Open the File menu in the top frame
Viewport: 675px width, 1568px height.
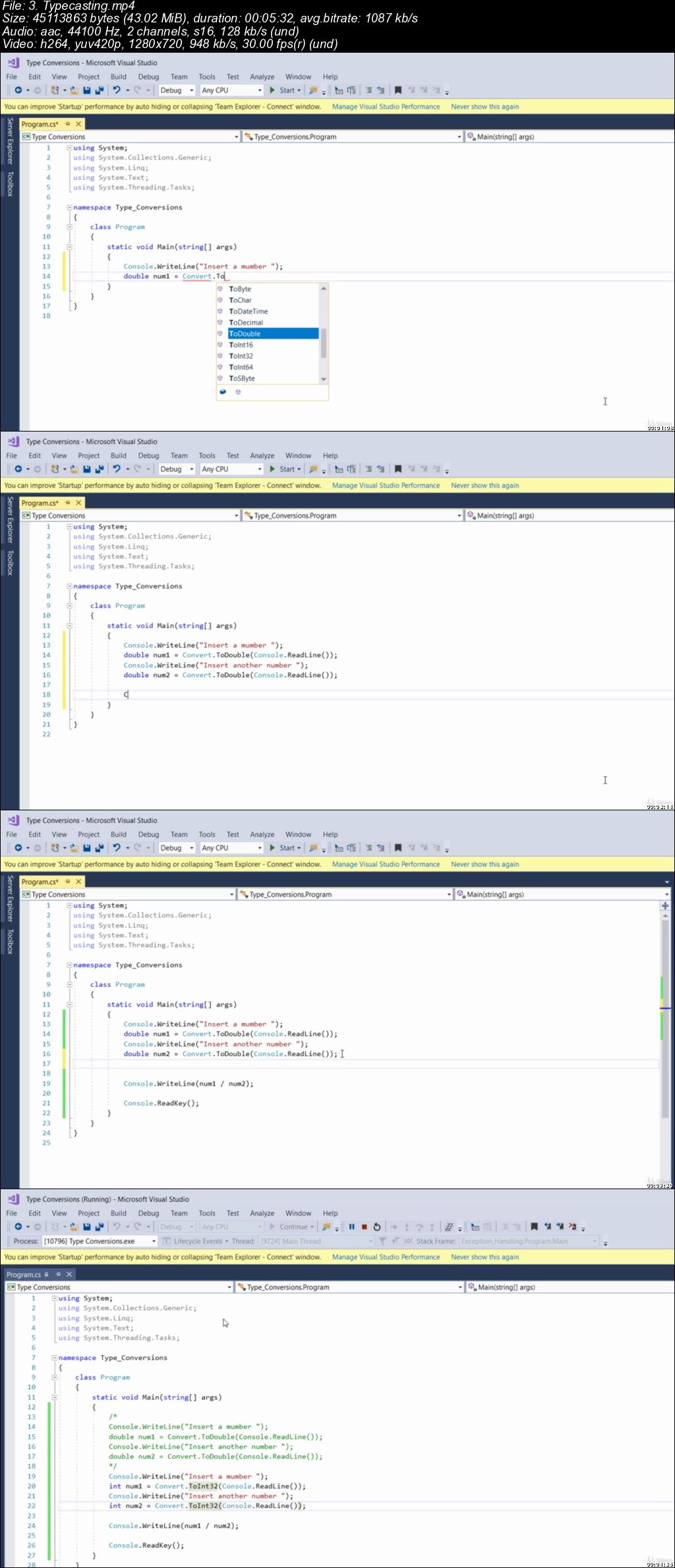12,77
